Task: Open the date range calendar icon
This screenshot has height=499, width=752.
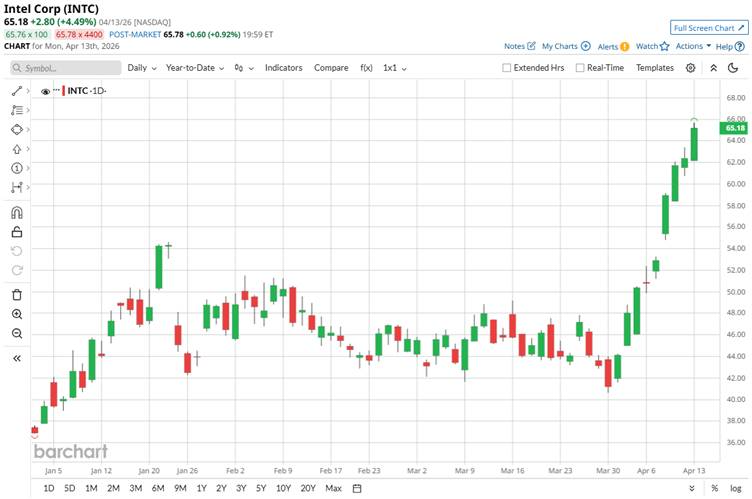Action: click(x=357, y=488)
